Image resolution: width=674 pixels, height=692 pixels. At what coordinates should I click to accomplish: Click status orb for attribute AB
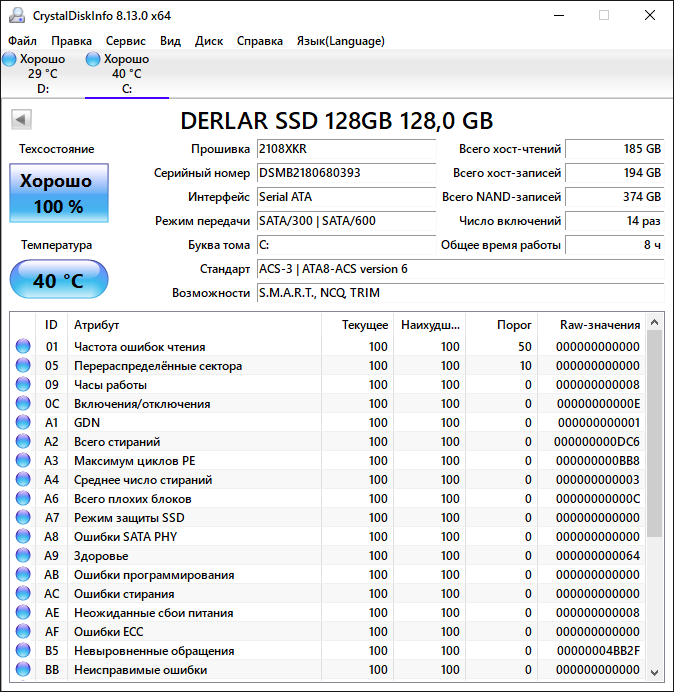pos(23,574)
